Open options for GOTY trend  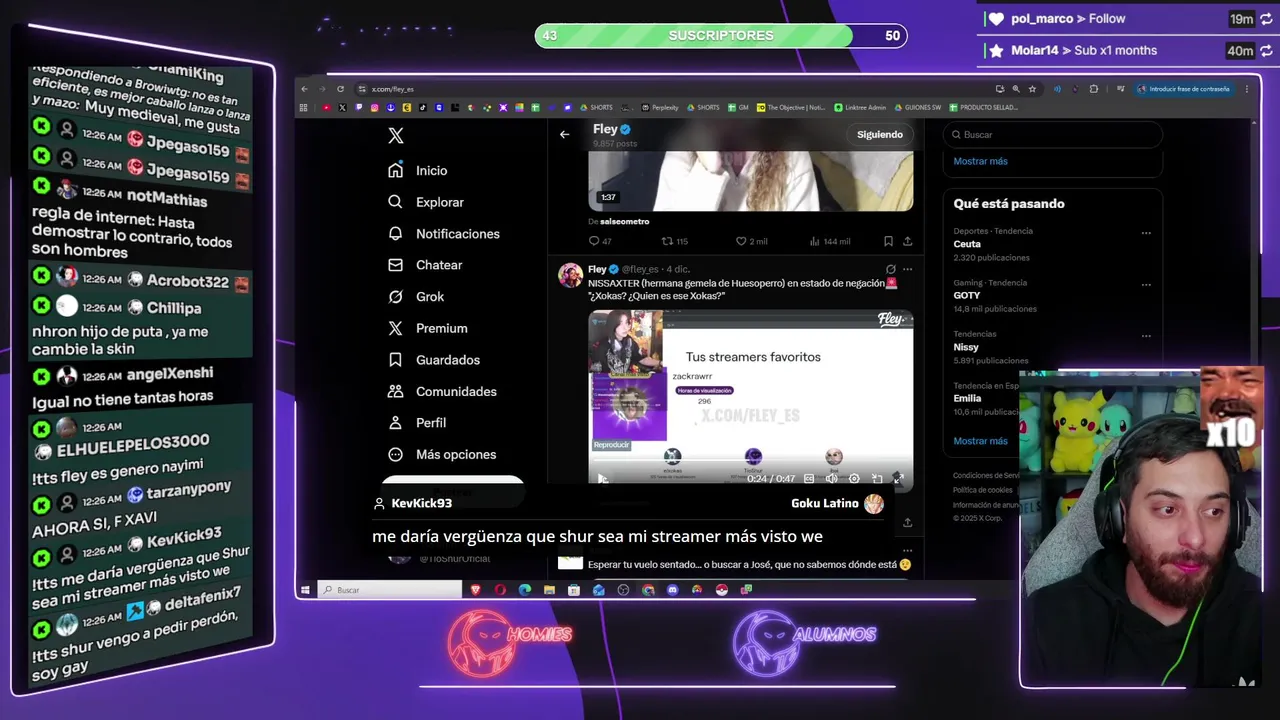1146,284
